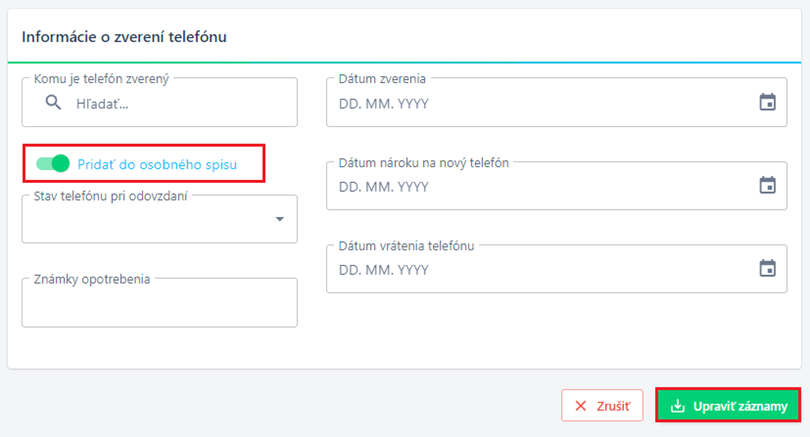Image resolution: width=810 pixels, height=437 pixels.
Task: Click the Komu je telefón zverený label
Action: tap(101, 79)
